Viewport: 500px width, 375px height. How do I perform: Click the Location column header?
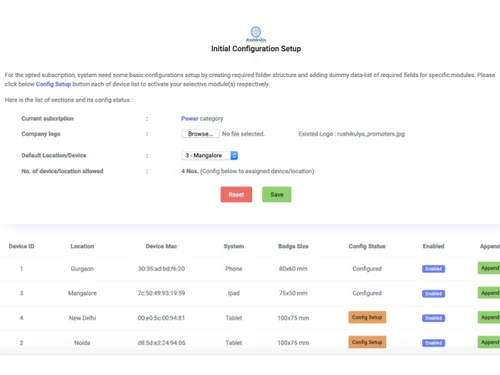click(x=82, y=246)
